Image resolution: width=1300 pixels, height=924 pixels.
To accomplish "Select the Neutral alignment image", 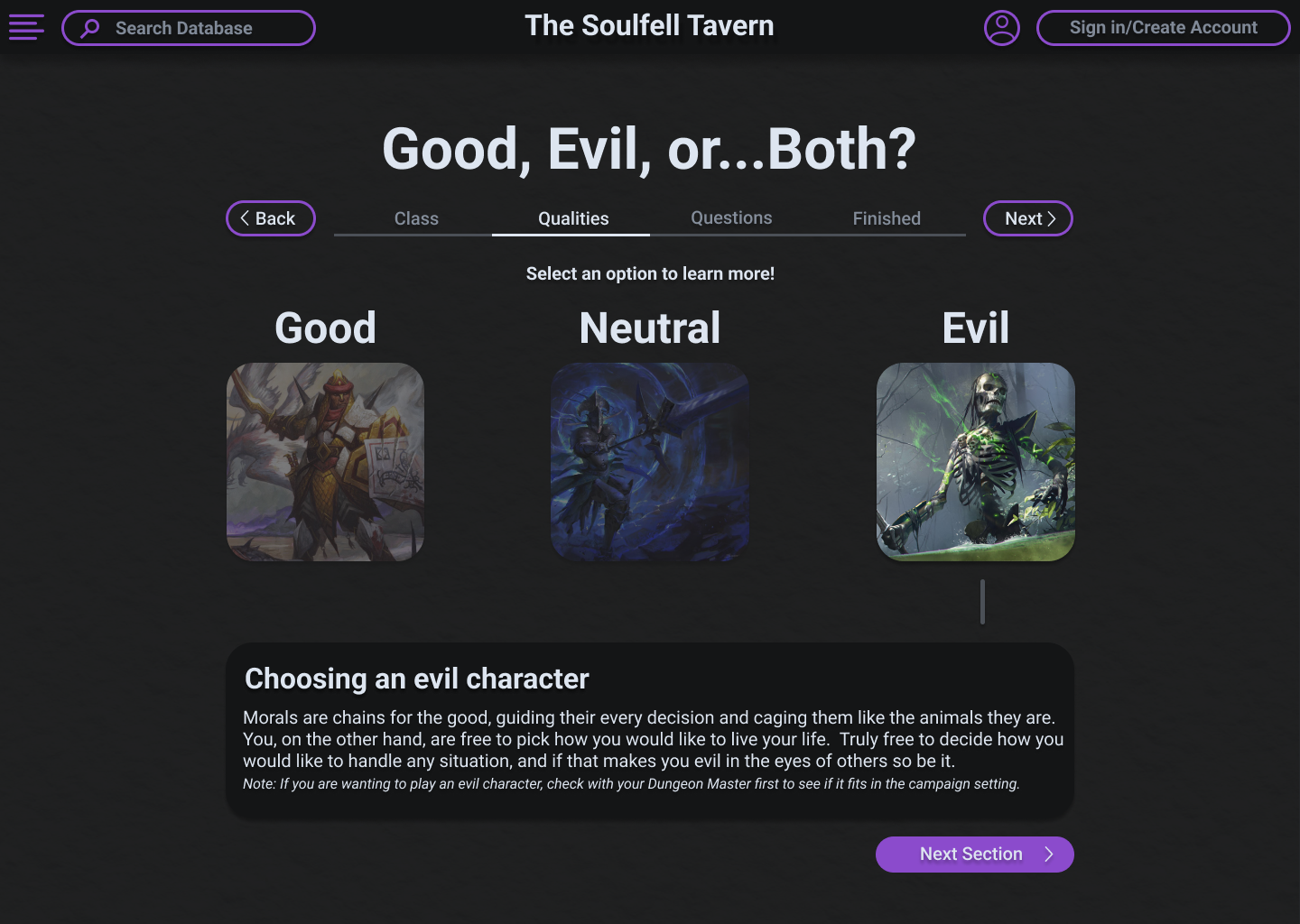I will click(x=650, y=462).
